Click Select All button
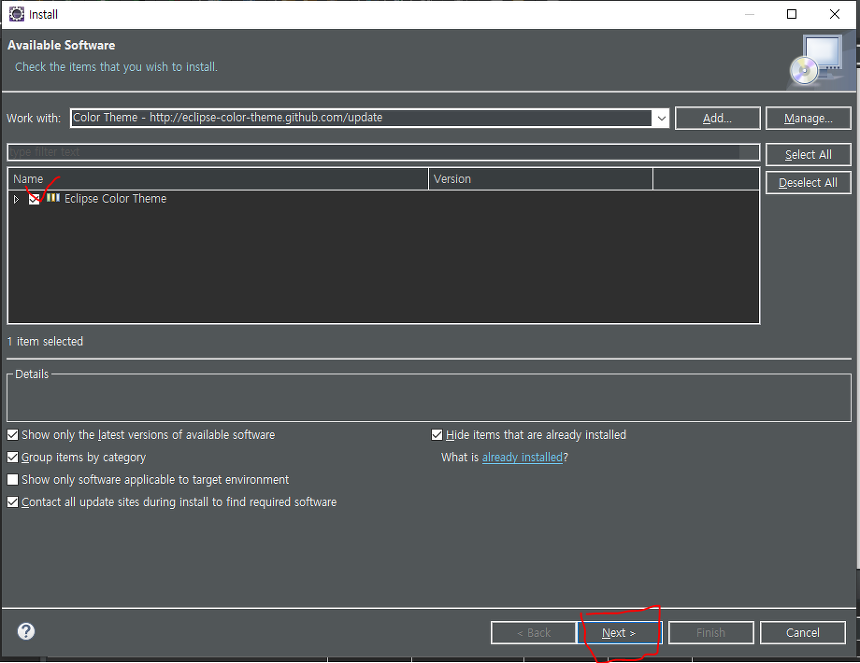The width and height of the screenshot is (860, 663). [808, 155]
